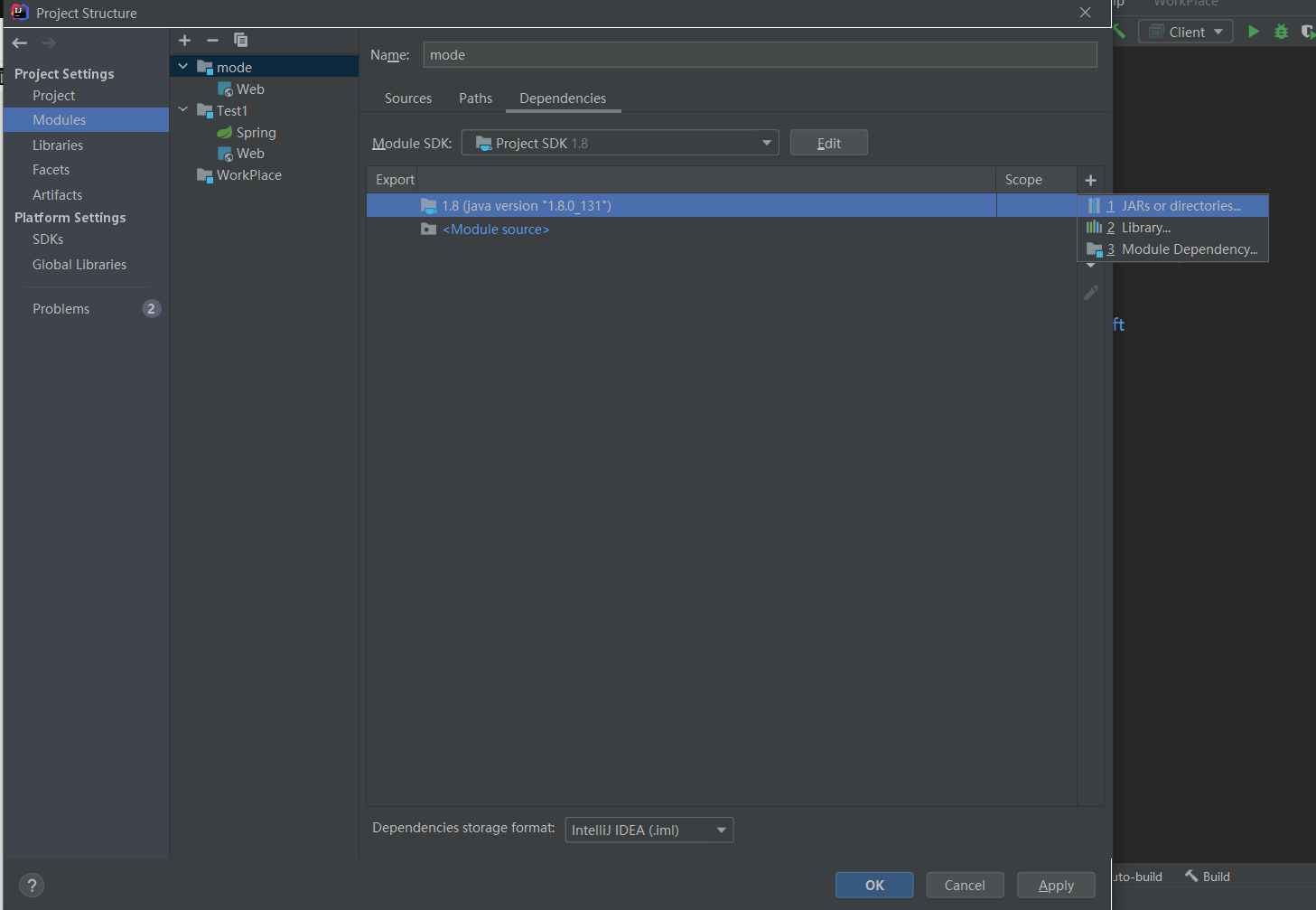1316x910 pixels.
Task: Select the Test1 module
Action: click(x=231, y=110)
